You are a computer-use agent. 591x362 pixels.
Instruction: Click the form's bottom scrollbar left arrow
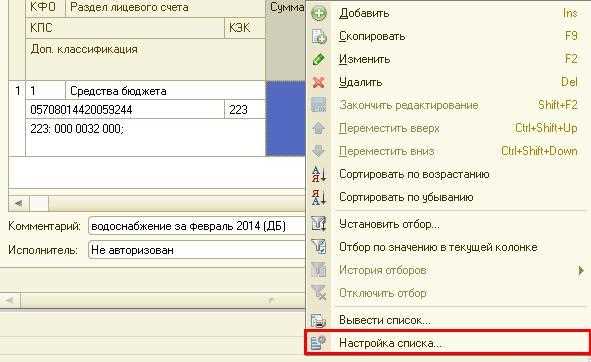tap(10, 301)
